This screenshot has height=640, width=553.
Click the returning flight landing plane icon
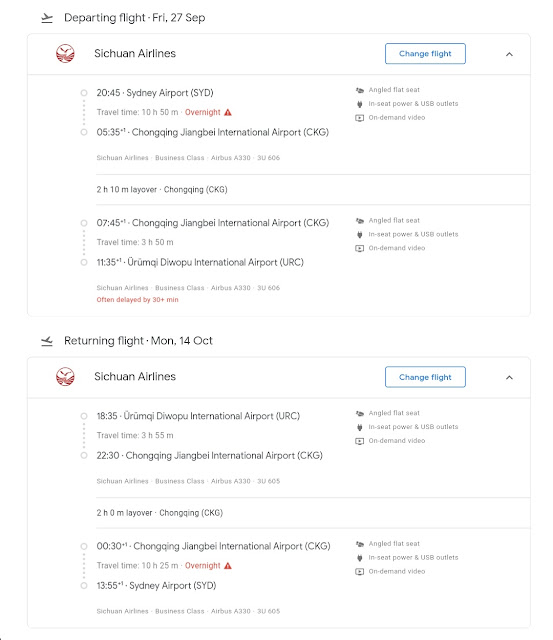pyautogui.click(x=47, y=341)
